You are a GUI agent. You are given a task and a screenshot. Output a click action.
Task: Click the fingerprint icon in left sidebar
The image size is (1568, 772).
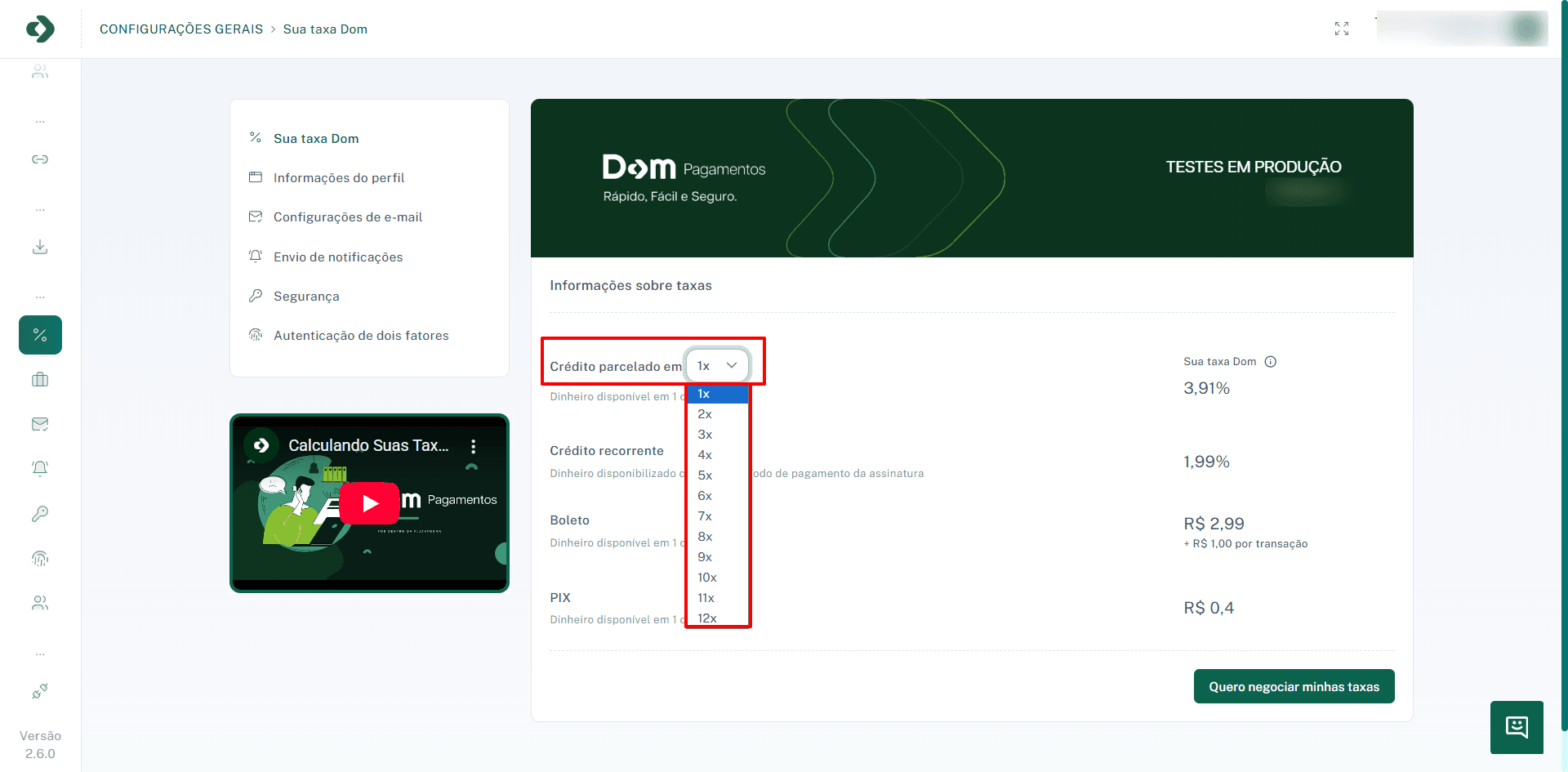[40, 558]
